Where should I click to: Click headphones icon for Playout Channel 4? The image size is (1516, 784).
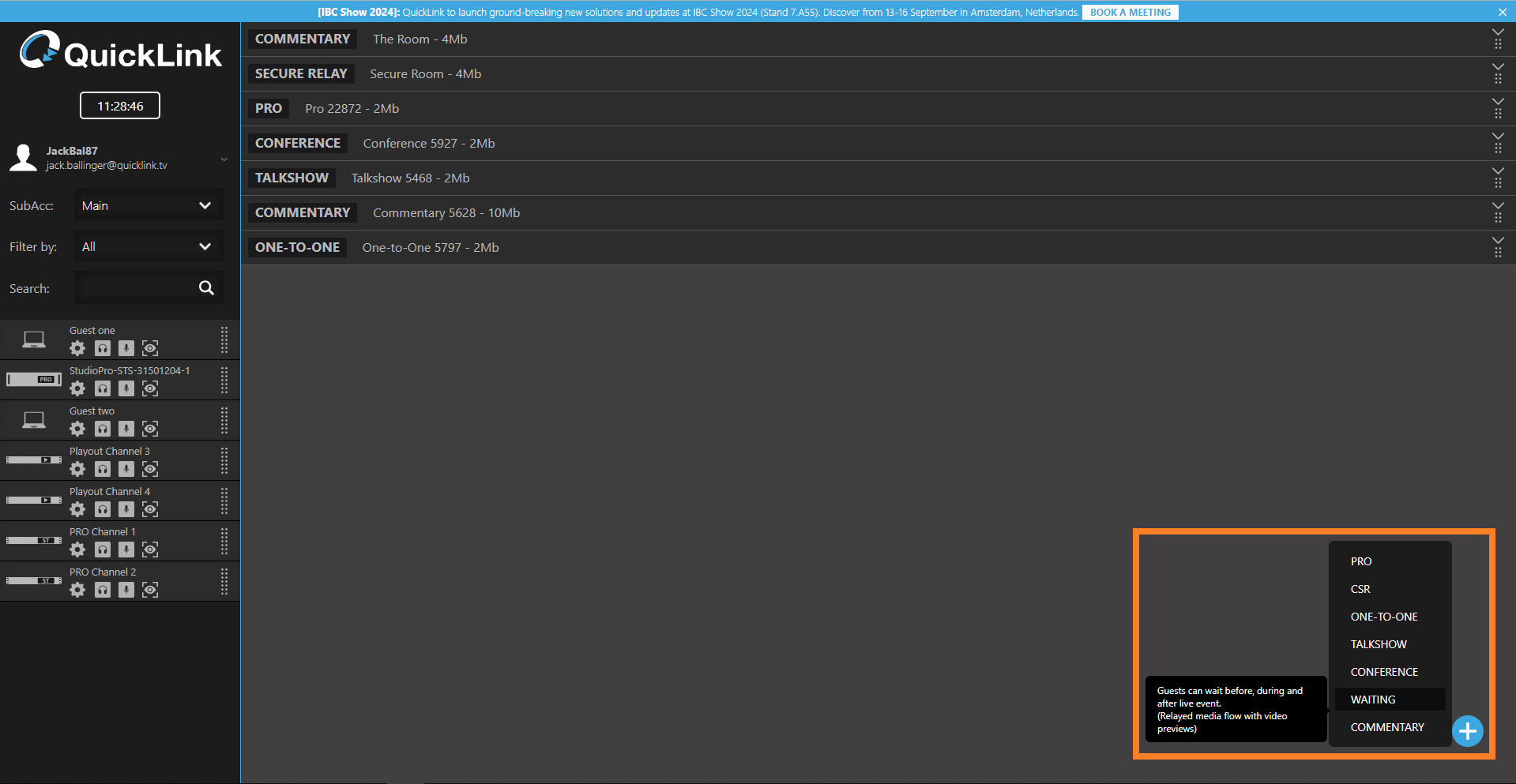pos(103,509)
